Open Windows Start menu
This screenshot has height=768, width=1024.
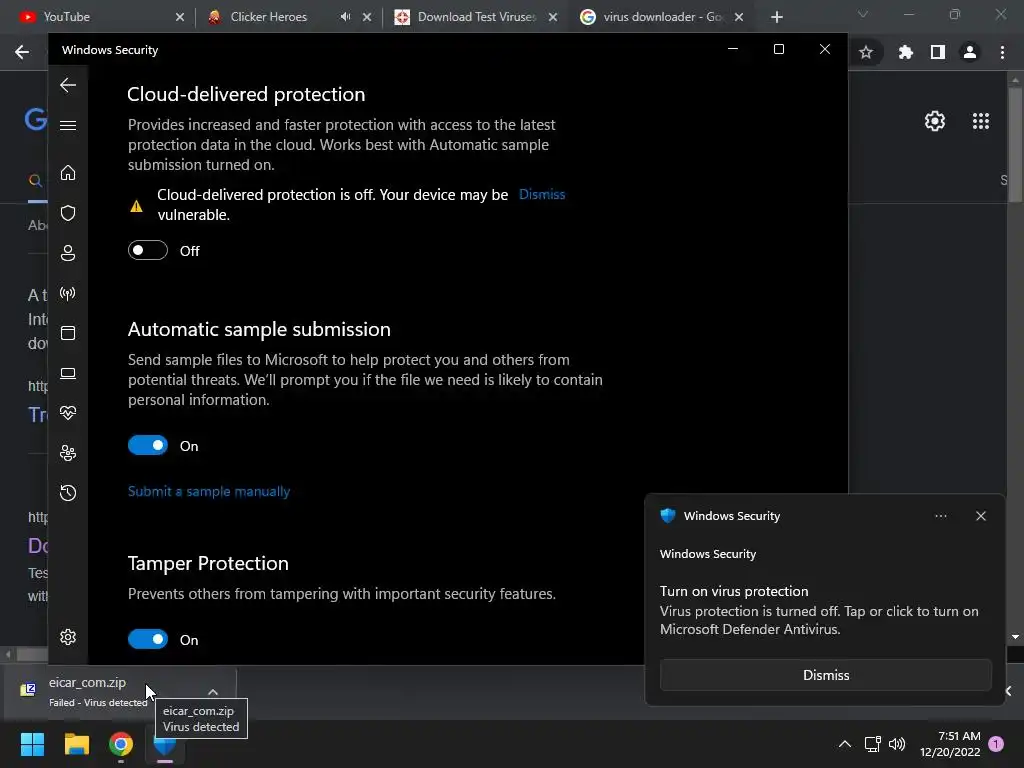pos(32,744)
